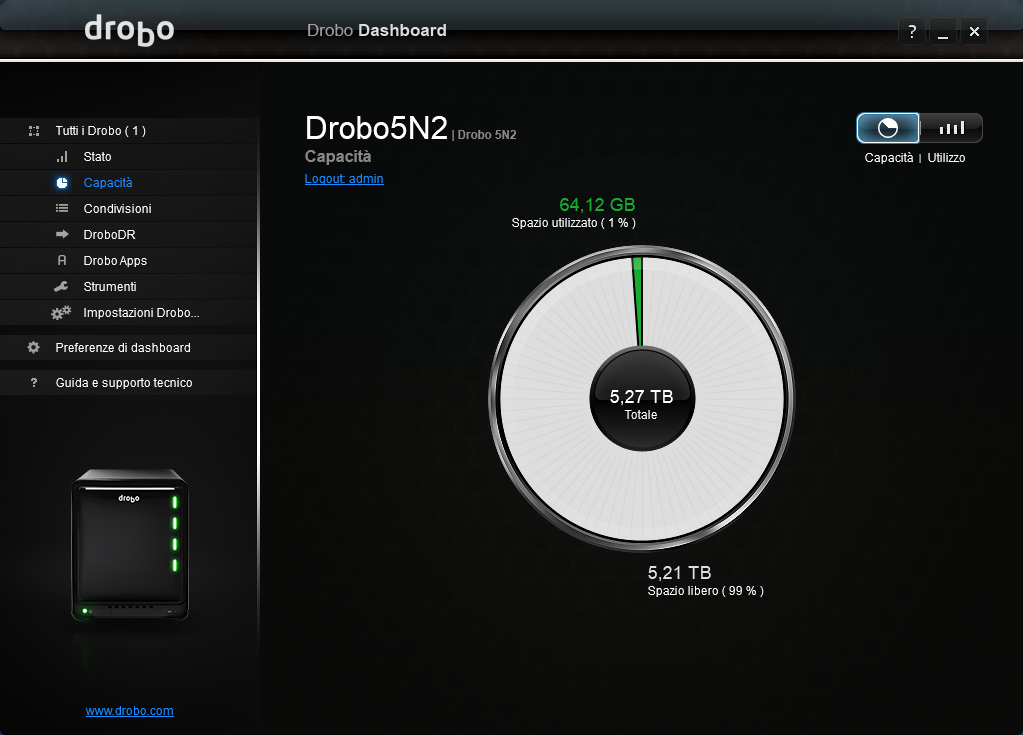Switch to Capacità pie chart view toggle

pos(888,128)
